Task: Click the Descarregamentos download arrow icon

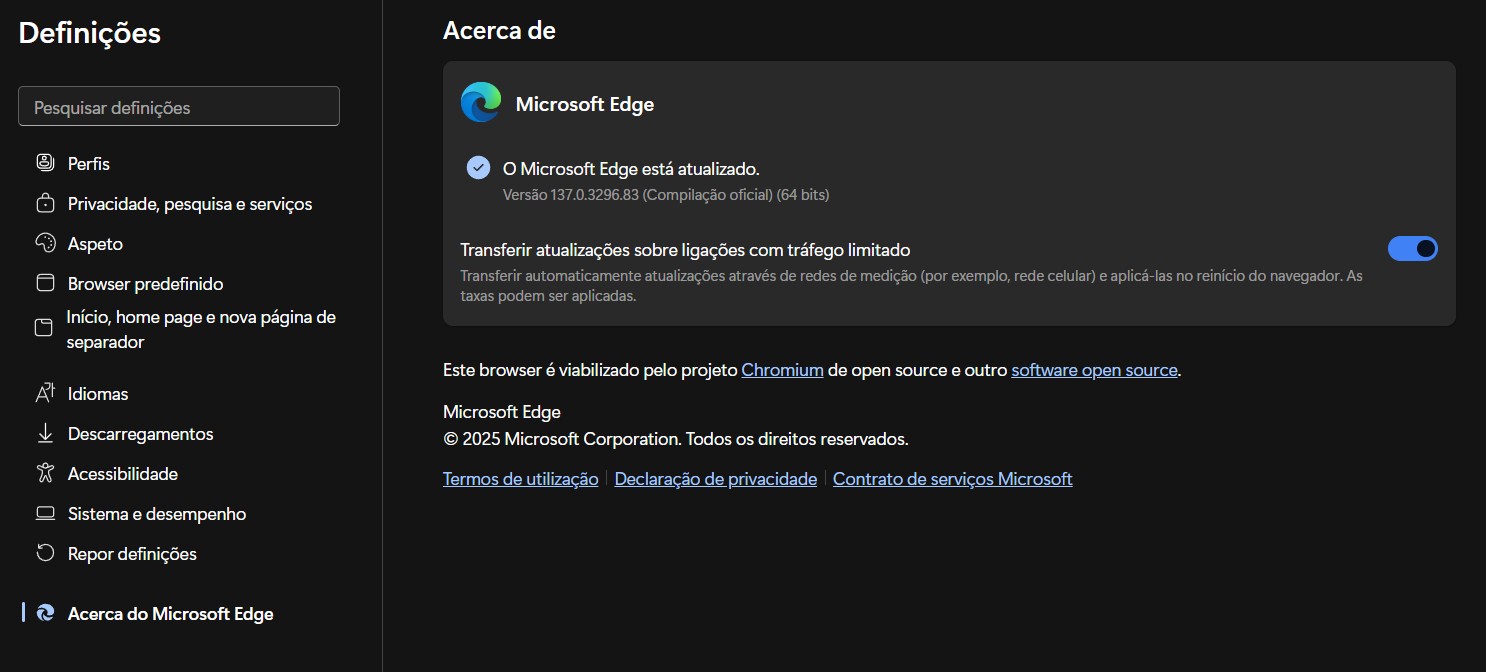Action: point(45,434)
